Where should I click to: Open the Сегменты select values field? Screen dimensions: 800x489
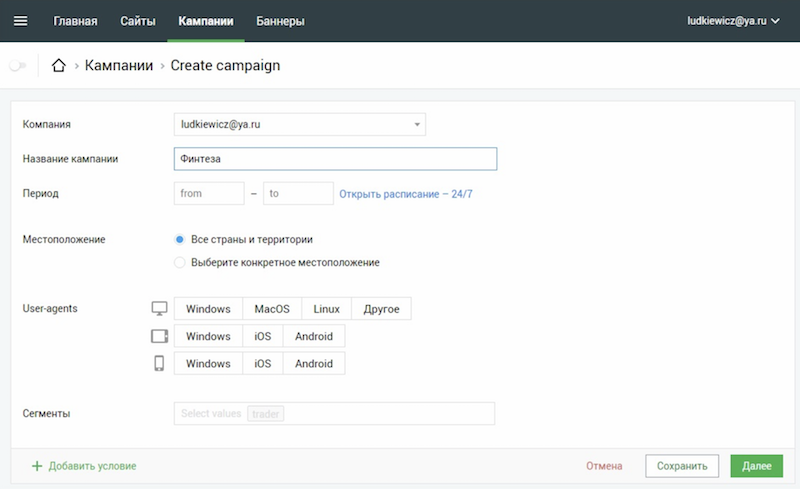point(334,413)
